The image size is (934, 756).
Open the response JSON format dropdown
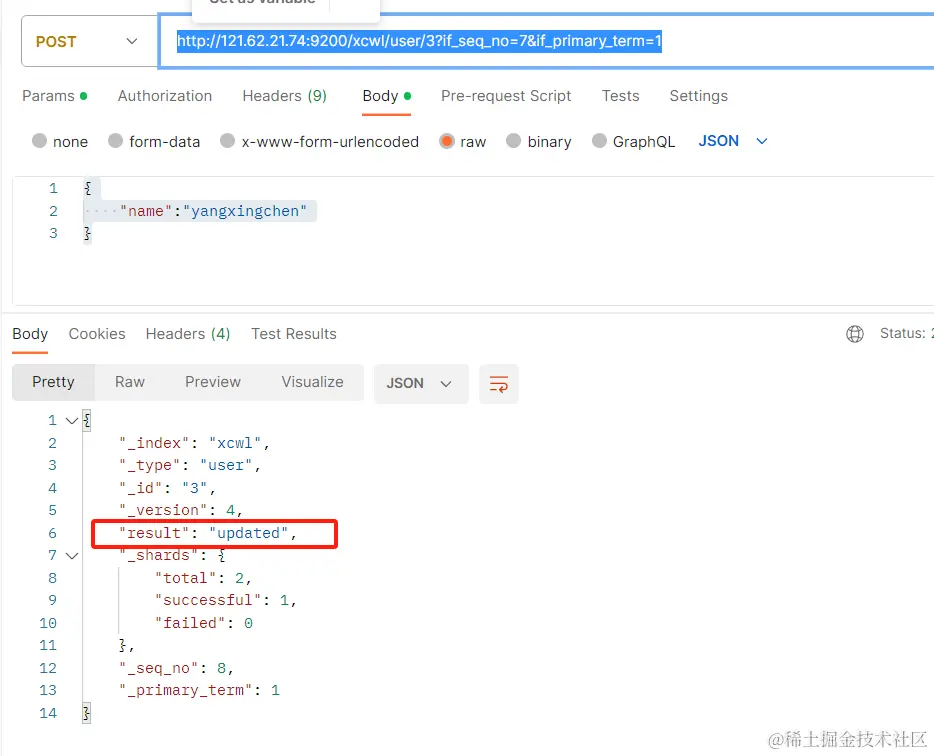click(x=421, y=383)
